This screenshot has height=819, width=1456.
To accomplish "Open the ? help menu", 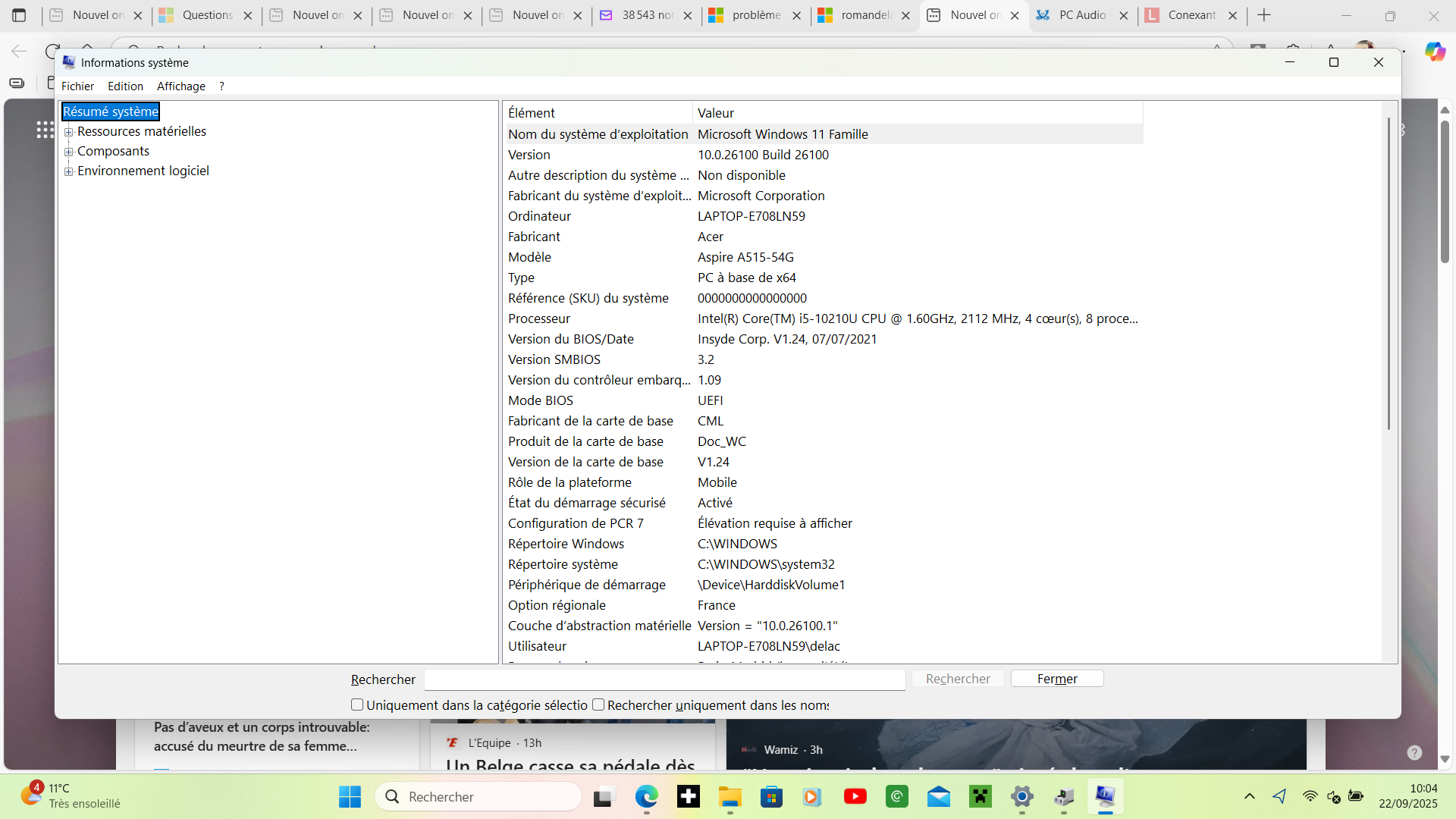I will [221, 86].
